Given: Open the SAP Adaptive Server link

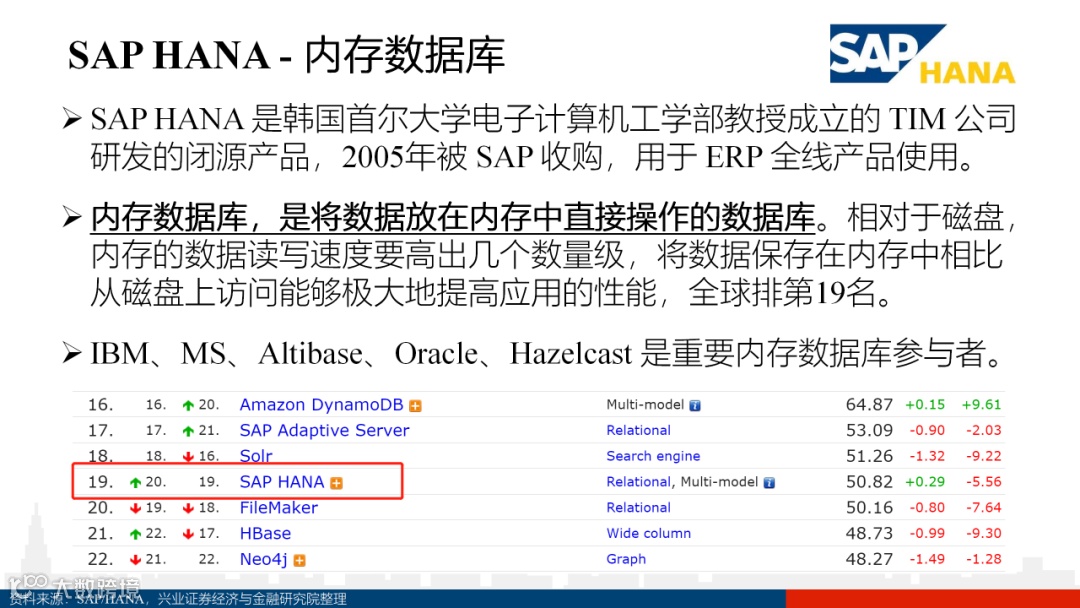Looking at the screenshot, I should (x=324, y=430).
